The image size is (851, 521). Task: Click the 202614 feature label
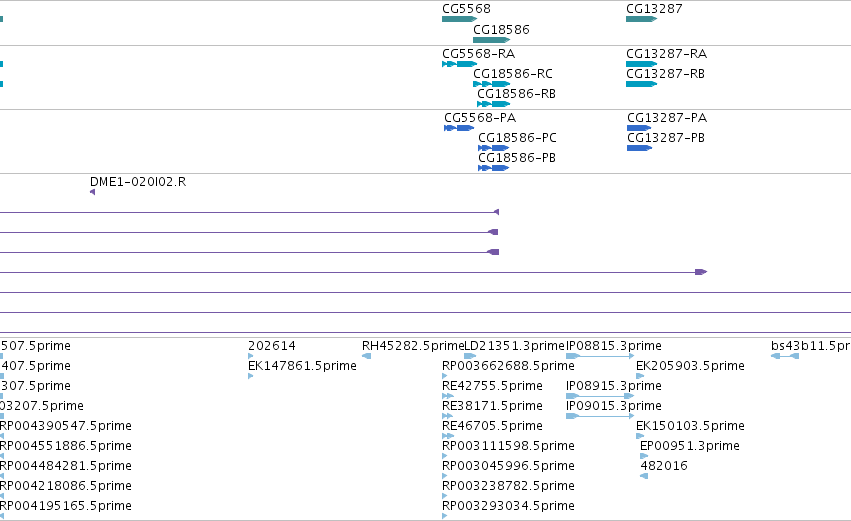[272, 346]
